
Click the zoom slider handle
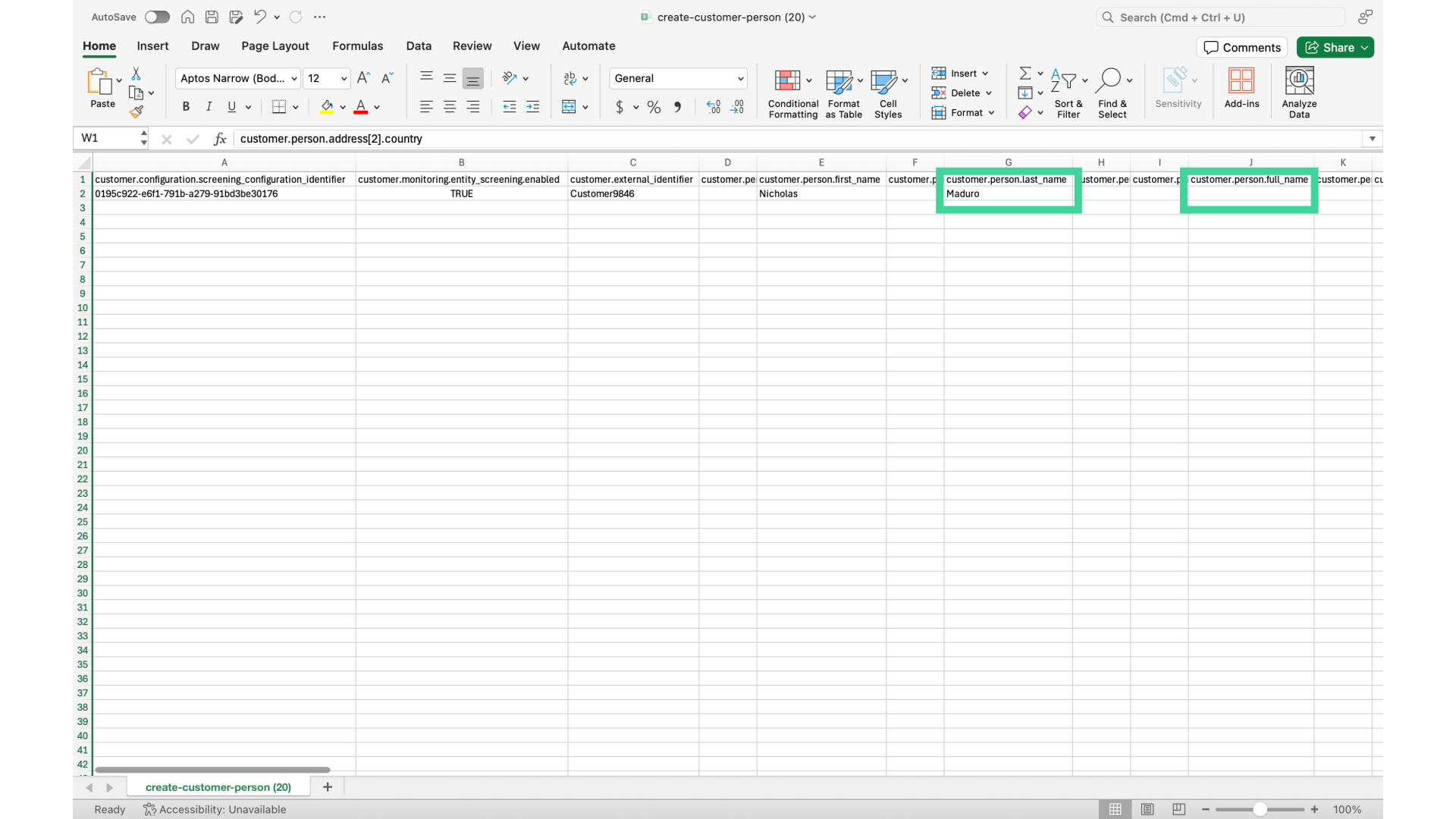click(x=1260, y=809)
